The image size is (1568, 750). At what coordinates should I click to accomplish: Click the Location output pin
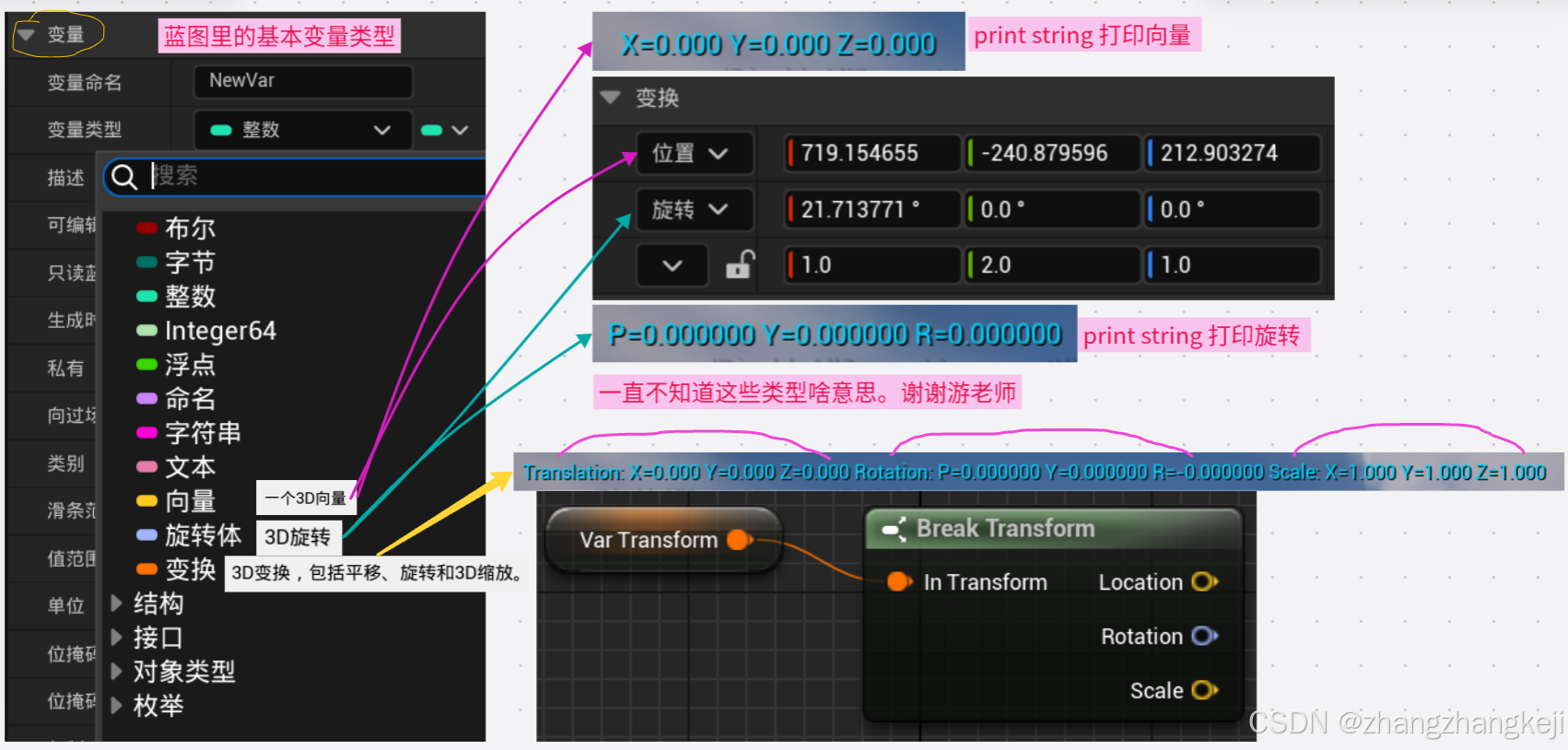click(x=1204, y=581)
